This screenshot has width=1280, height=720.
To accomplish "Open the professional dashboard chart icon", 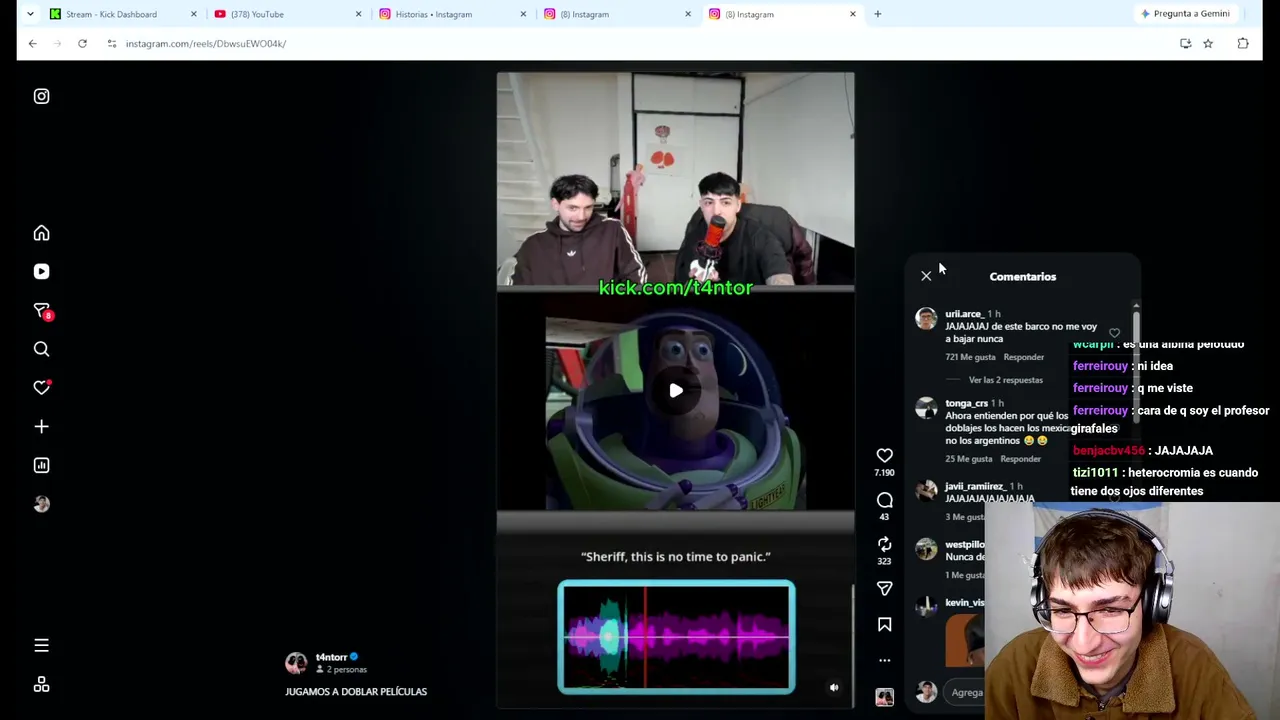I will coord(41,465).
